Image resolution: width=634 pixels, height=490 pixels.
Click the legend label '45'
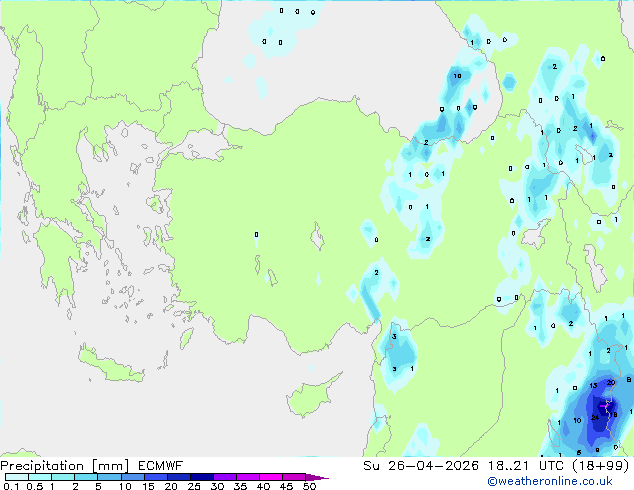(x=286, y=486)
